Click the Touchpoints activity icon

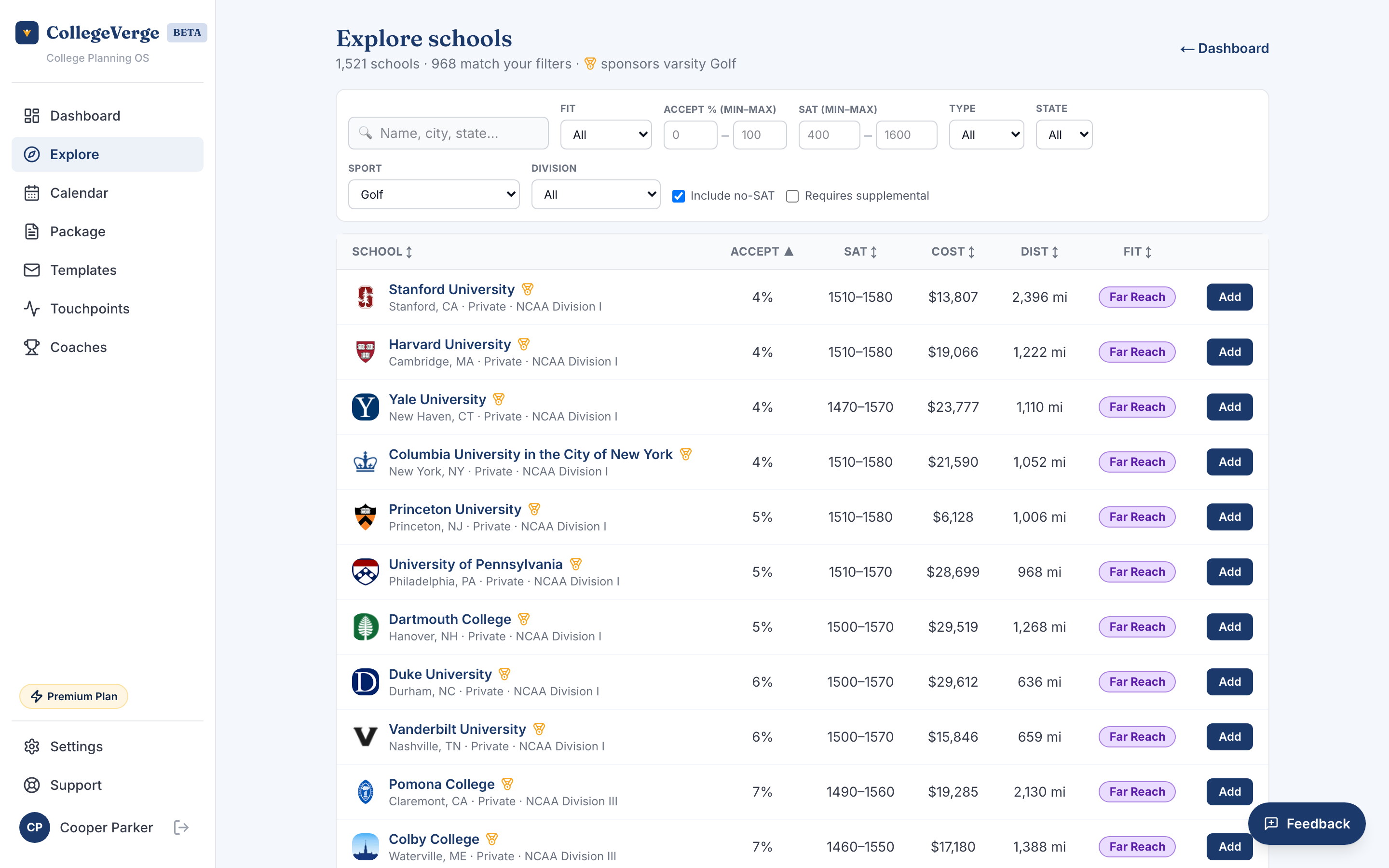point(31,308)
